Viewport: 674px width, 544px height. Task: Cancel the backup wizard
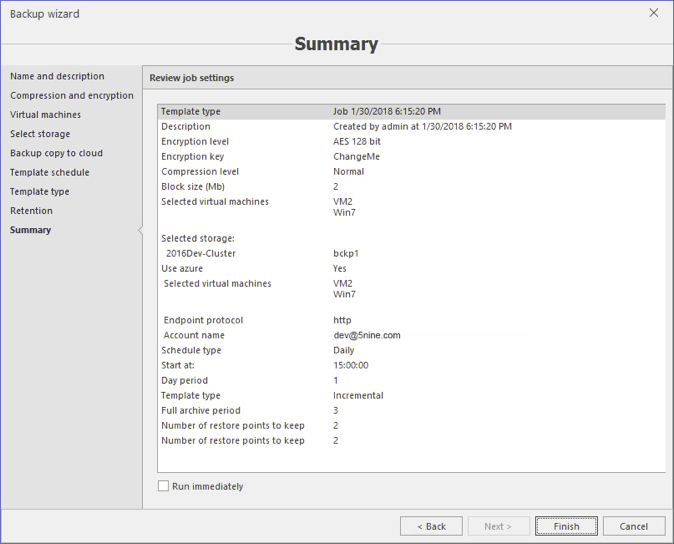[633, 526]
